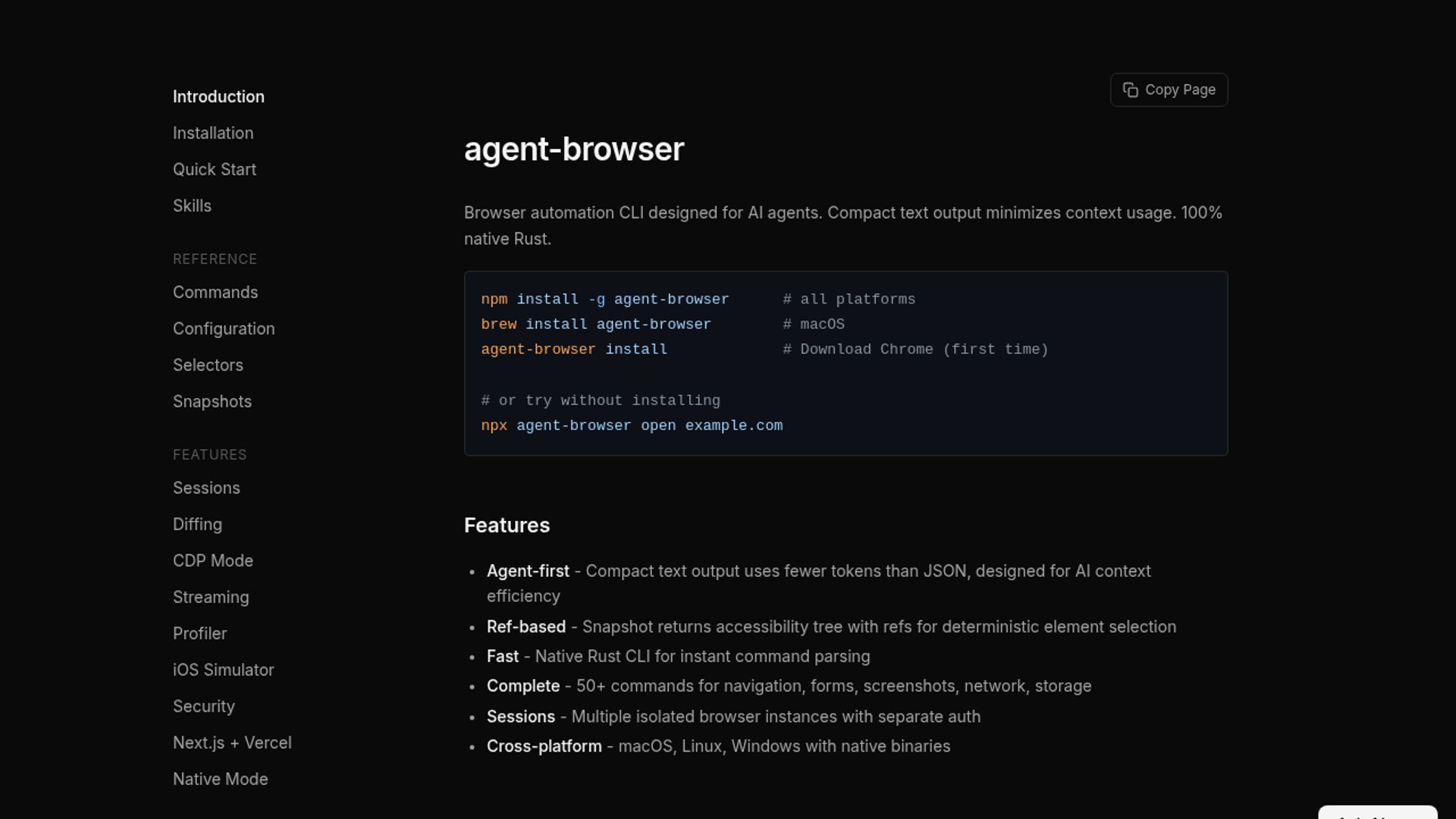Viewport: 1456px width, 819px height.
Task: Navigate to Next.js + Vercel page
Action: pos(232,743)
